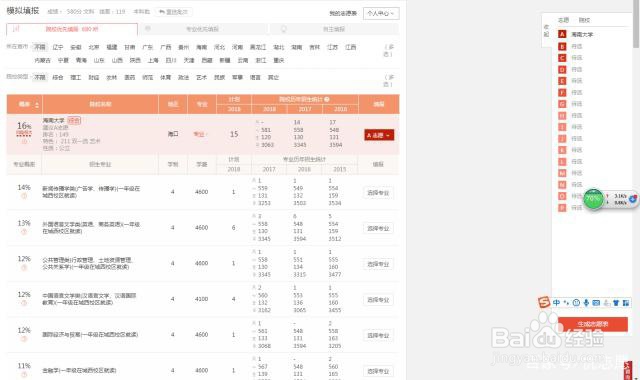Switch to the 院校优先填报 tab

[x=72, y=29]
